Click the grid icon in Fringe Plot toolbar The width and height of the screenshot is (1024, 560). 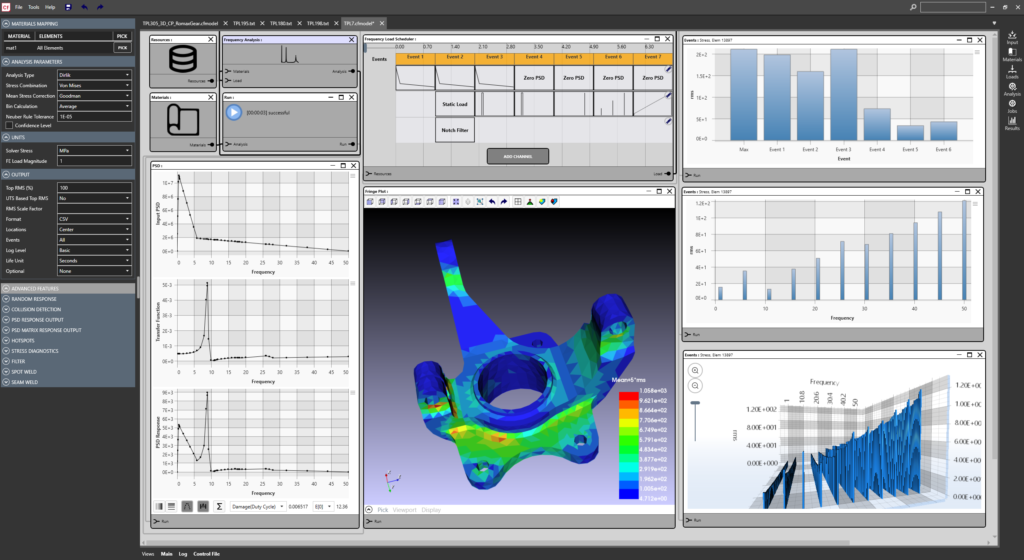pos(518,202)
